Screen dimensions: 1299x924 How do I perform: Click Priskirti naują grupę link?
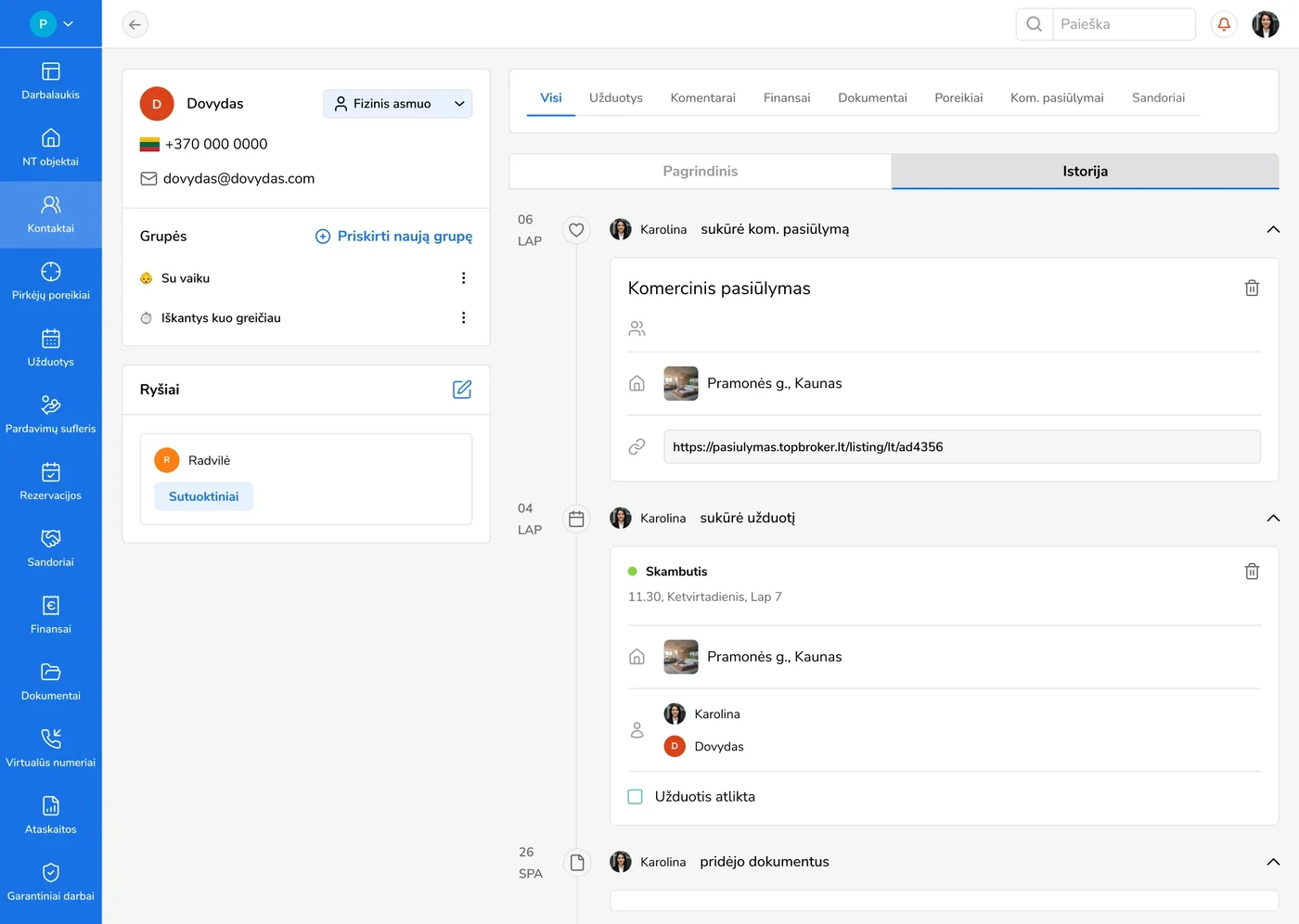[394, 237]
